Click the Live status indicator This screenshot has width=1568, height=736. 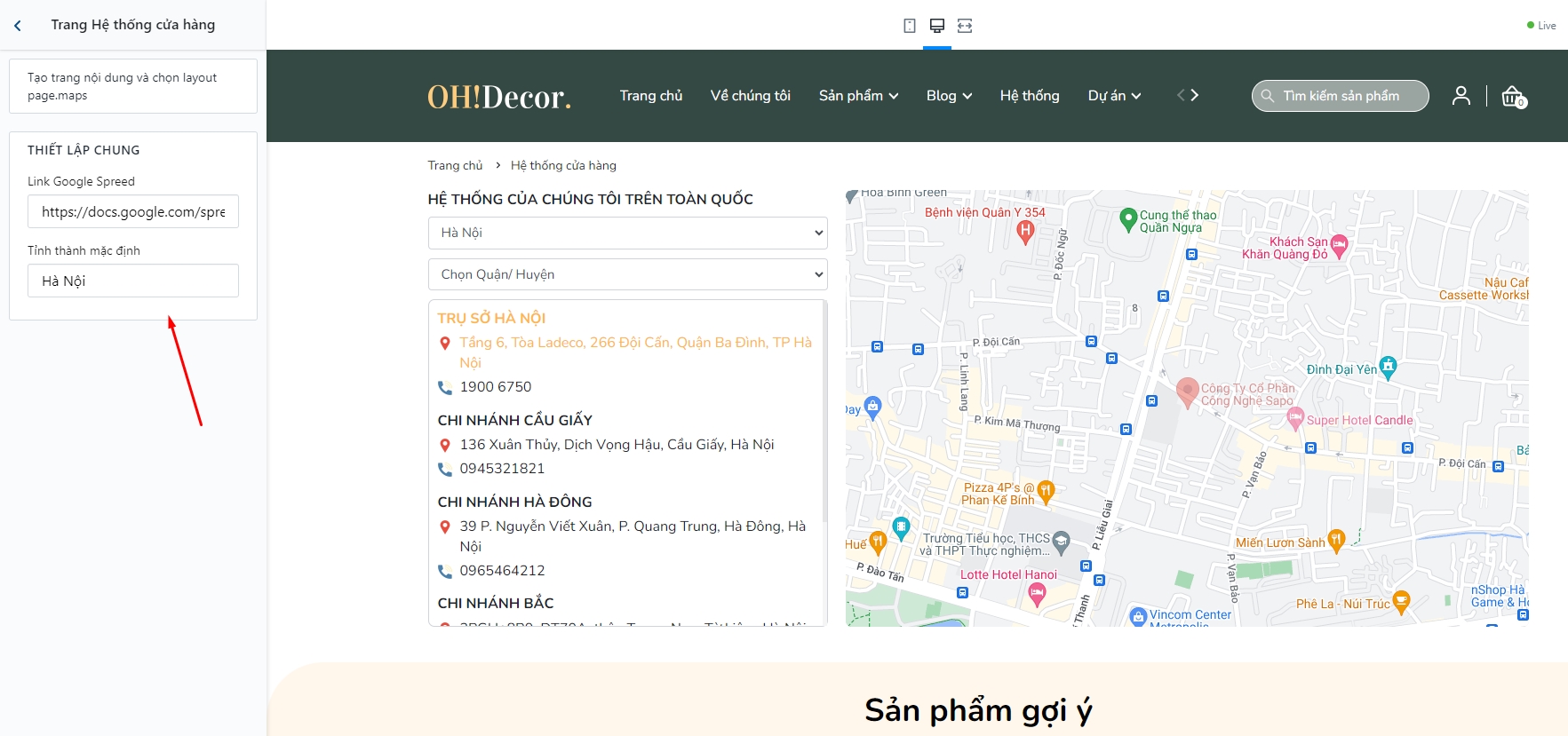1541,26
